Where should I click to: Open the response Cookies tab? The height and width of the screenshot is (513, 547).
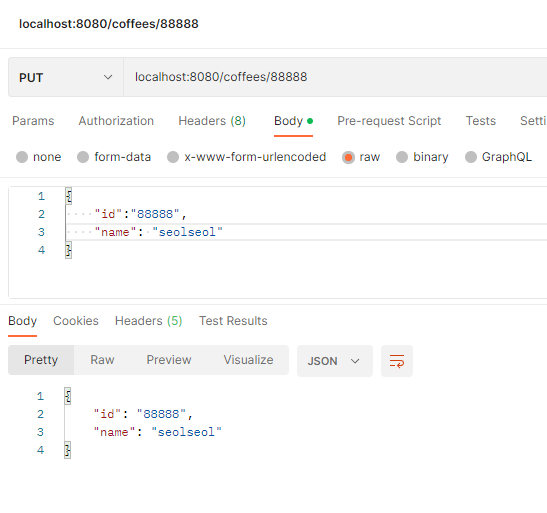[x=76, y=321]
